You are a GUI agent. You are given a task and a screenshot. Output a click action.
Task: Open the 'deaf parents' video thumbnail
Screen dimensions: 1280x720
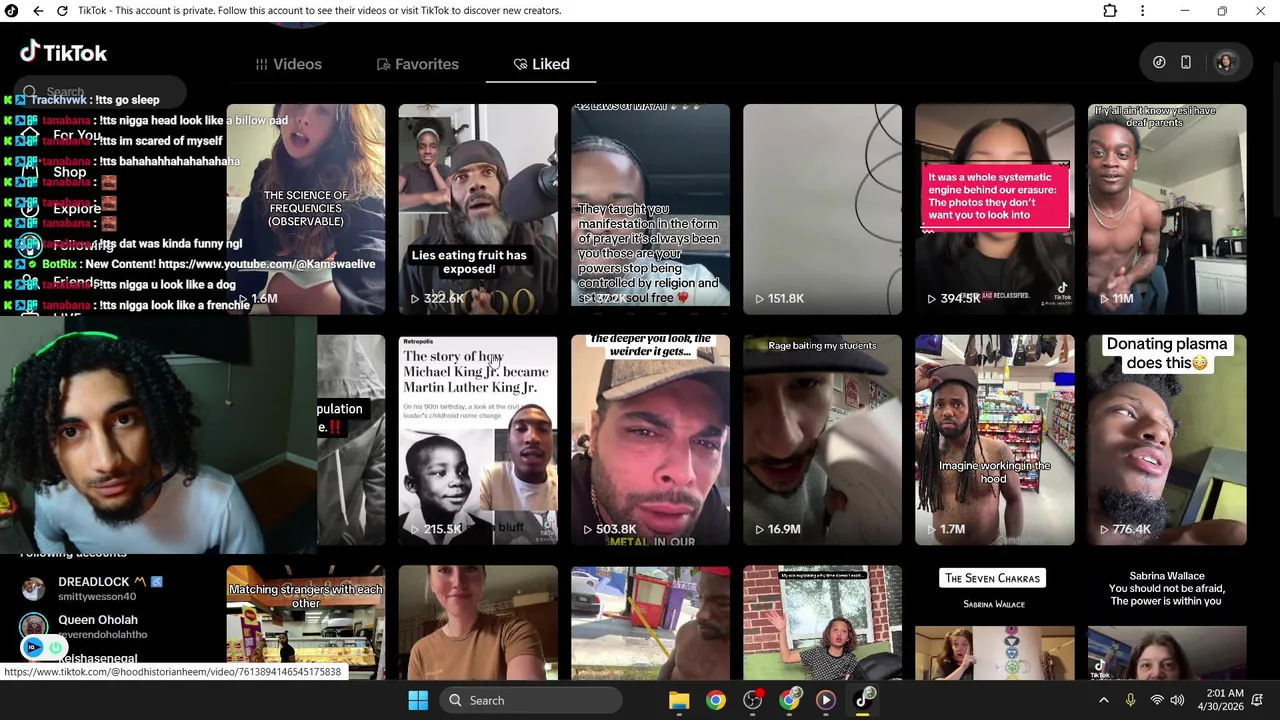(x=1167, y=209)
